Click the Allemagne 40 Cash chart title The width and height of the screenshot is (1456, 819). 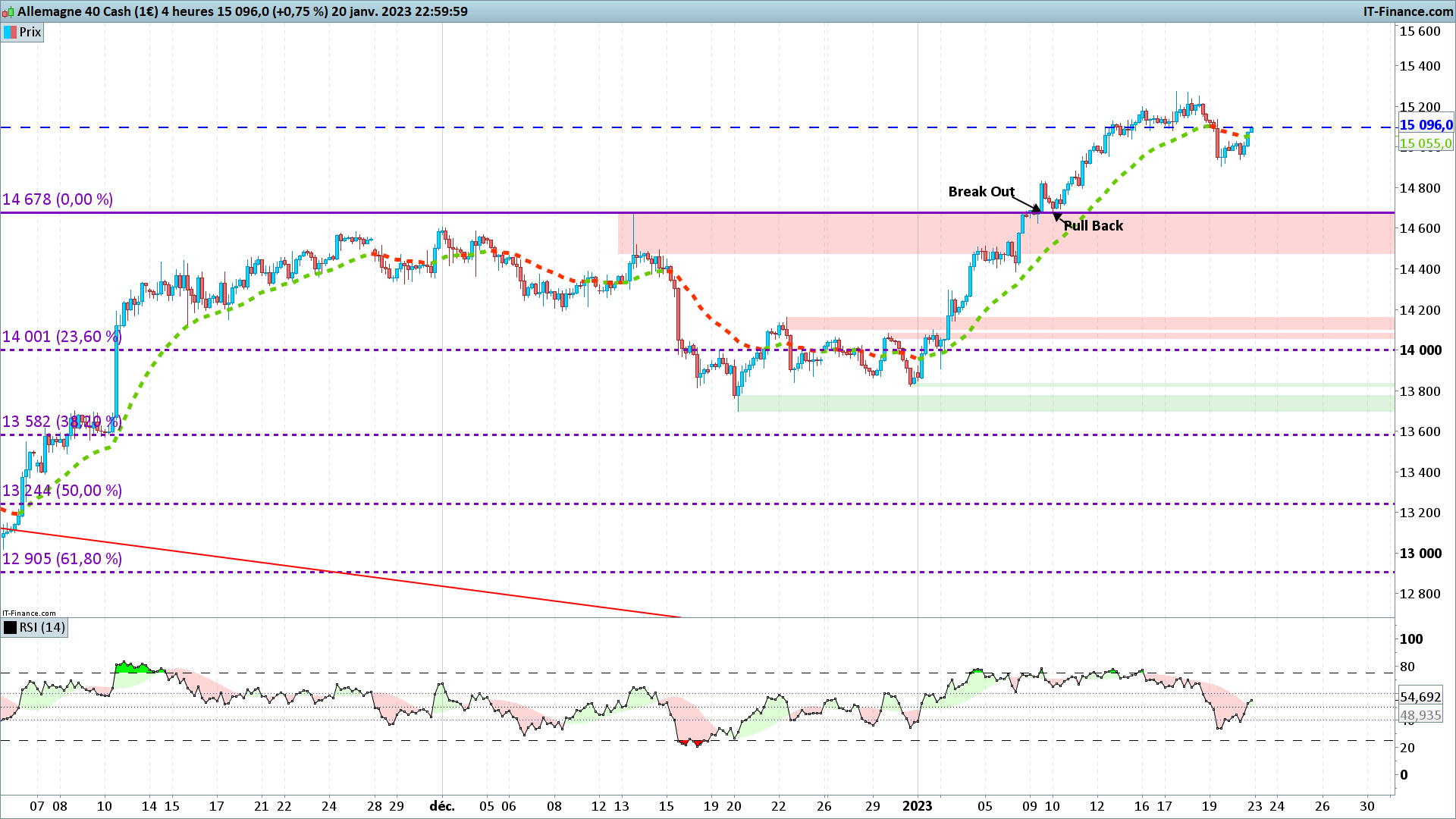coord(243,11)
